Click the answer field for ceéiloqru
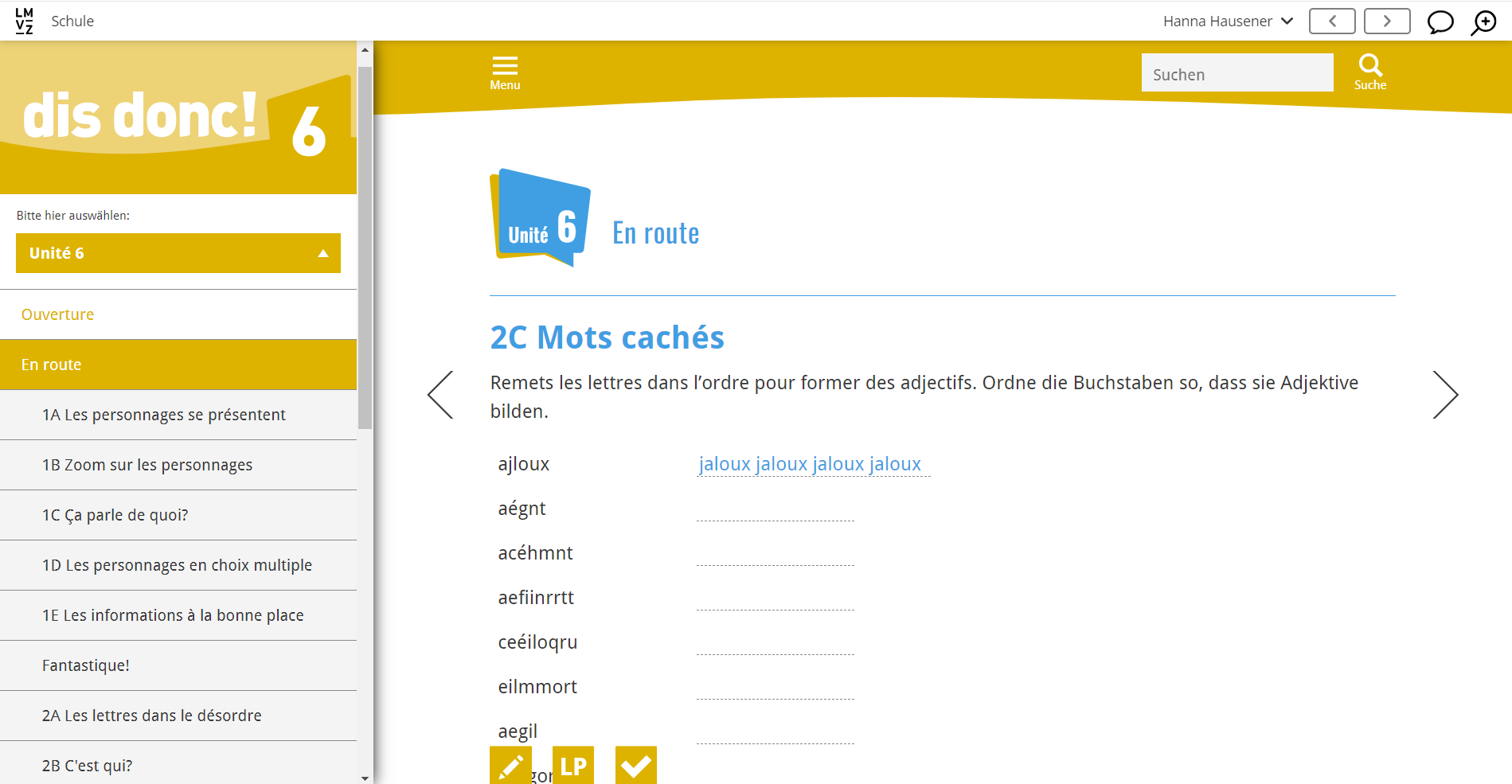The height and width of the screenshot is (784, 1512). click(776, 642)
